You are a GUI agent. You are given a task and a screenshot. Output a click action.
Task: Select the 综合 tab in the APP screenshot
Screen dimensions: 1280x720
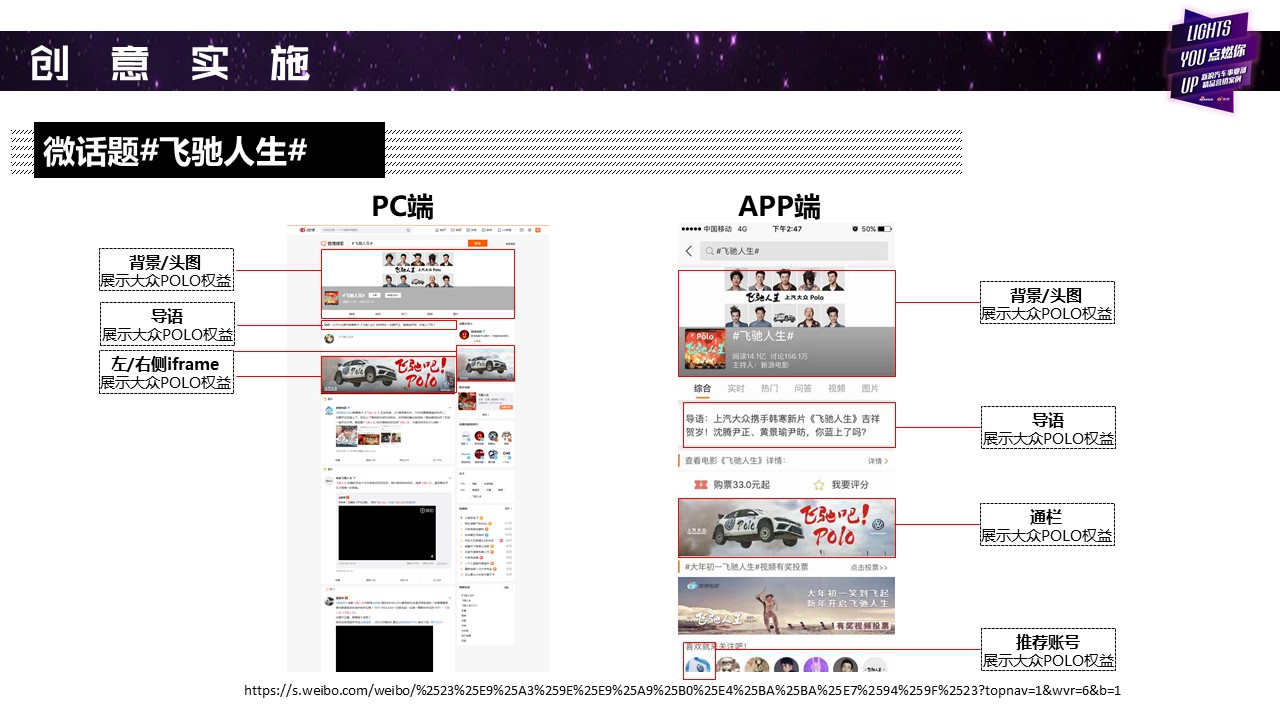[702, 388]
